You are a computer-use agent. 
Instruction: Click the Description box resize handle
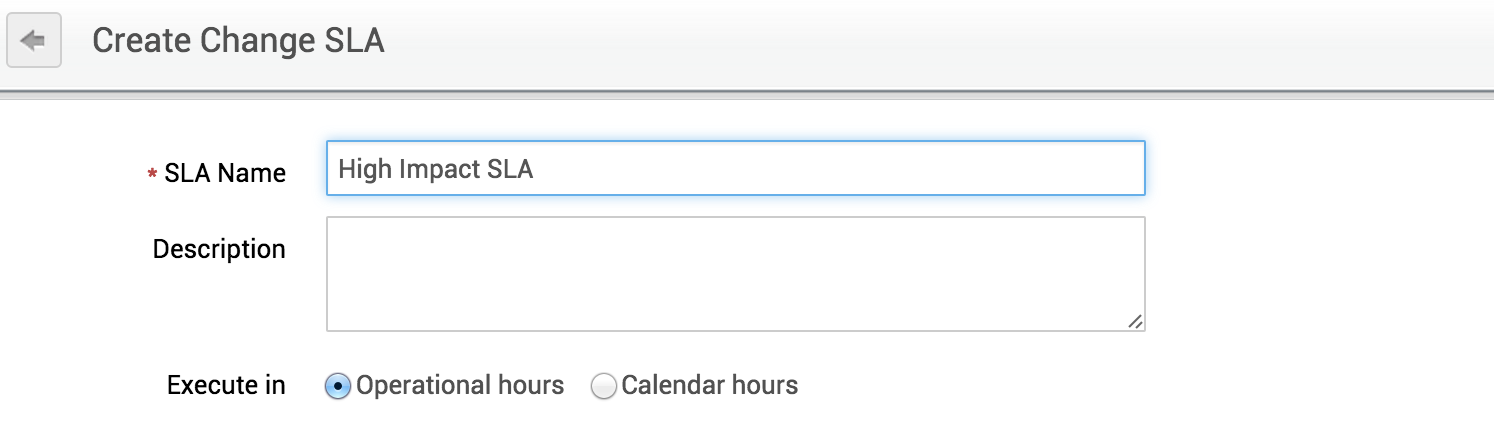click(1135, 321)
